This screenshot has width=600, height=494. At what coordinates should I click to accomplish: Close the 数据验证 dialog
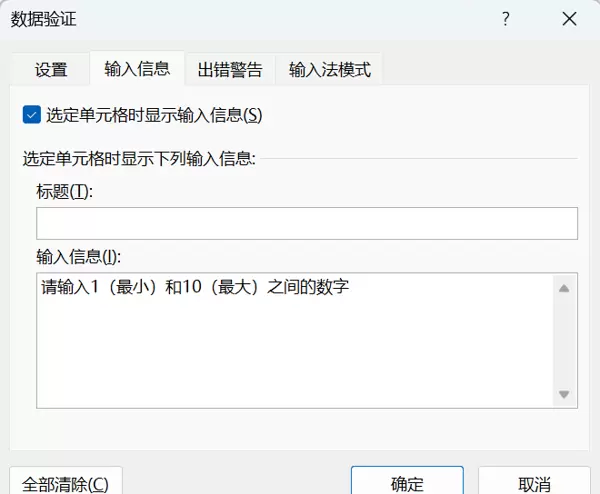[x=569, y=19]
